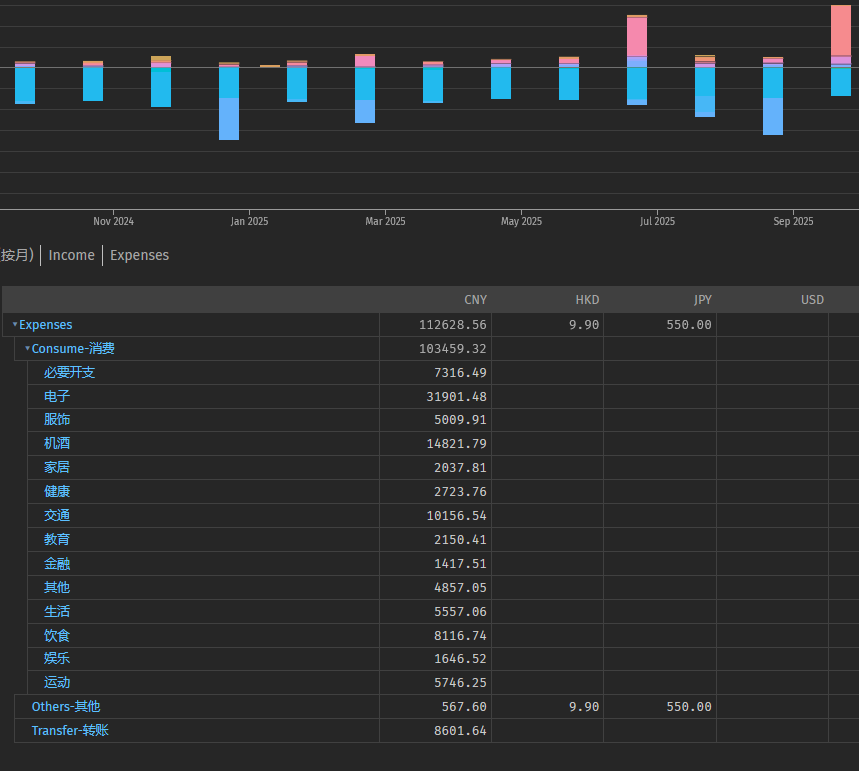Open the 运动 account
Image resolution: width=859 pixels, height=771 pixels.
[57, 683]
